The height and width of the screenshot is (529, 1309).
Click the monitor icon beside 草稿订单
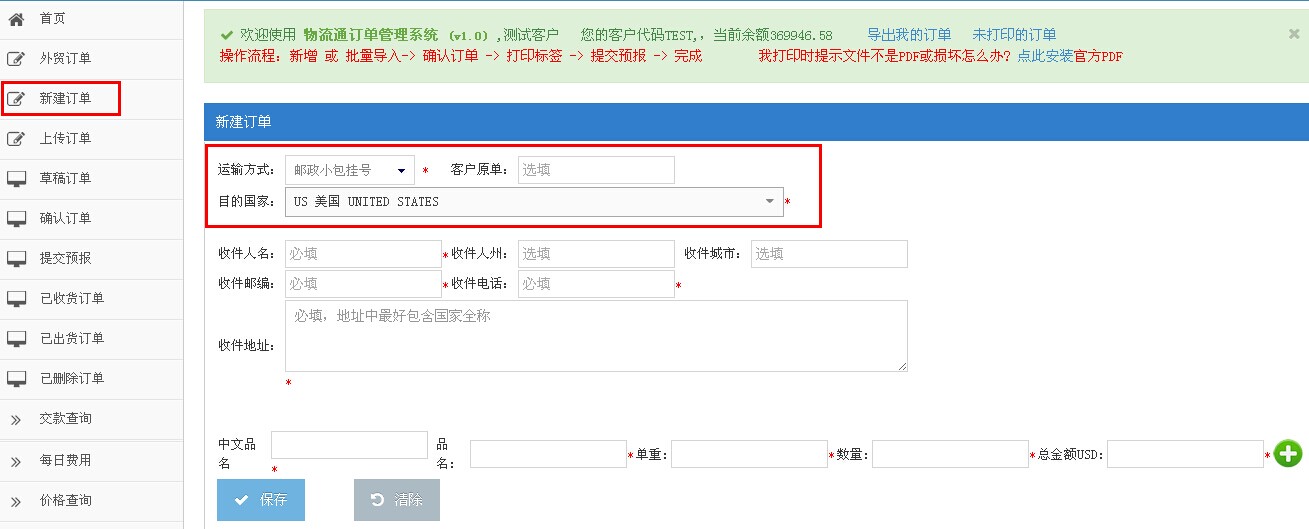(16, 178)
